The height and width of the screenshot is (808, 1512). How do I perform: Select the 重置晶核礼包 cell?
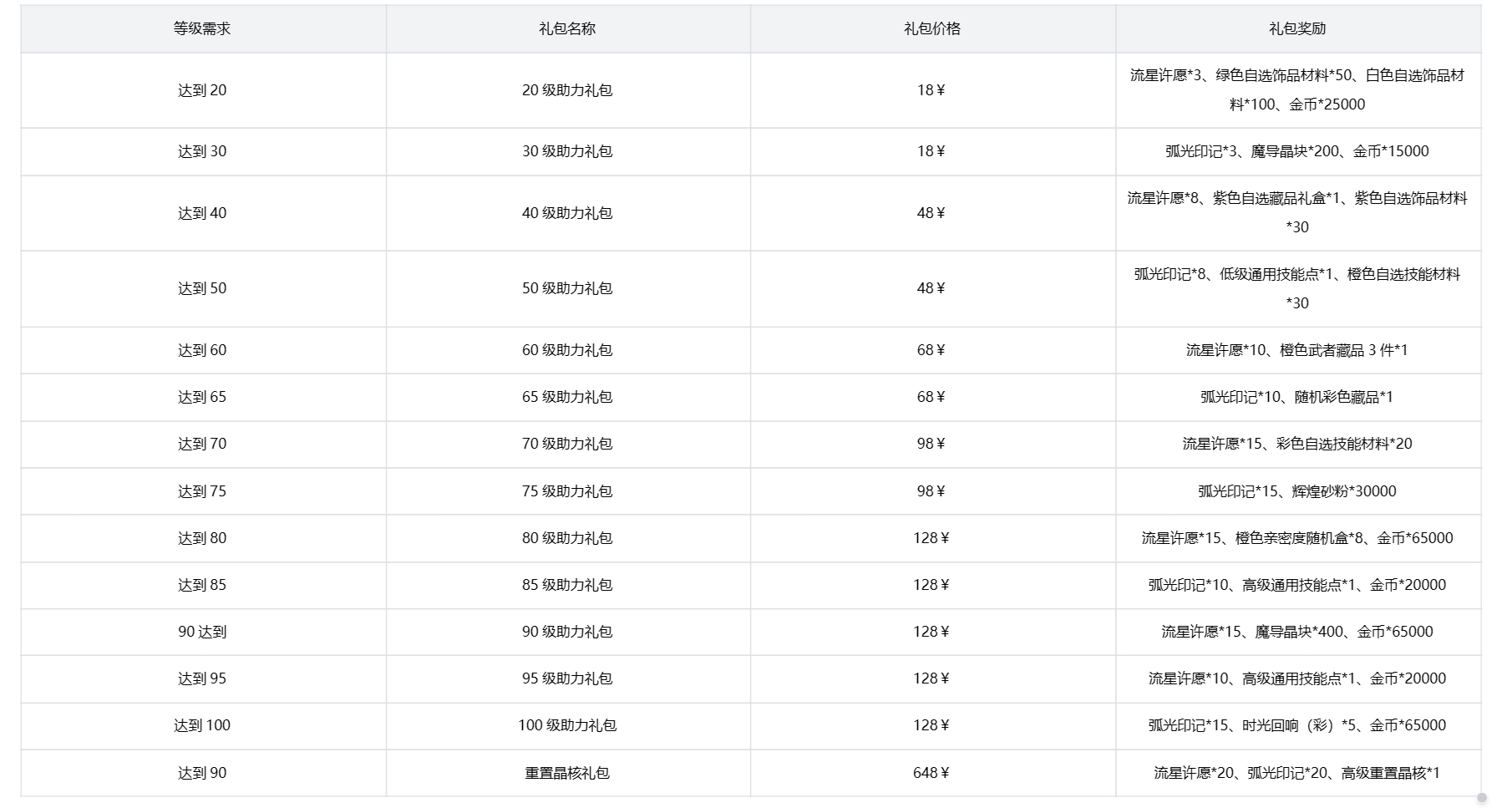click(x=567, y=773)
